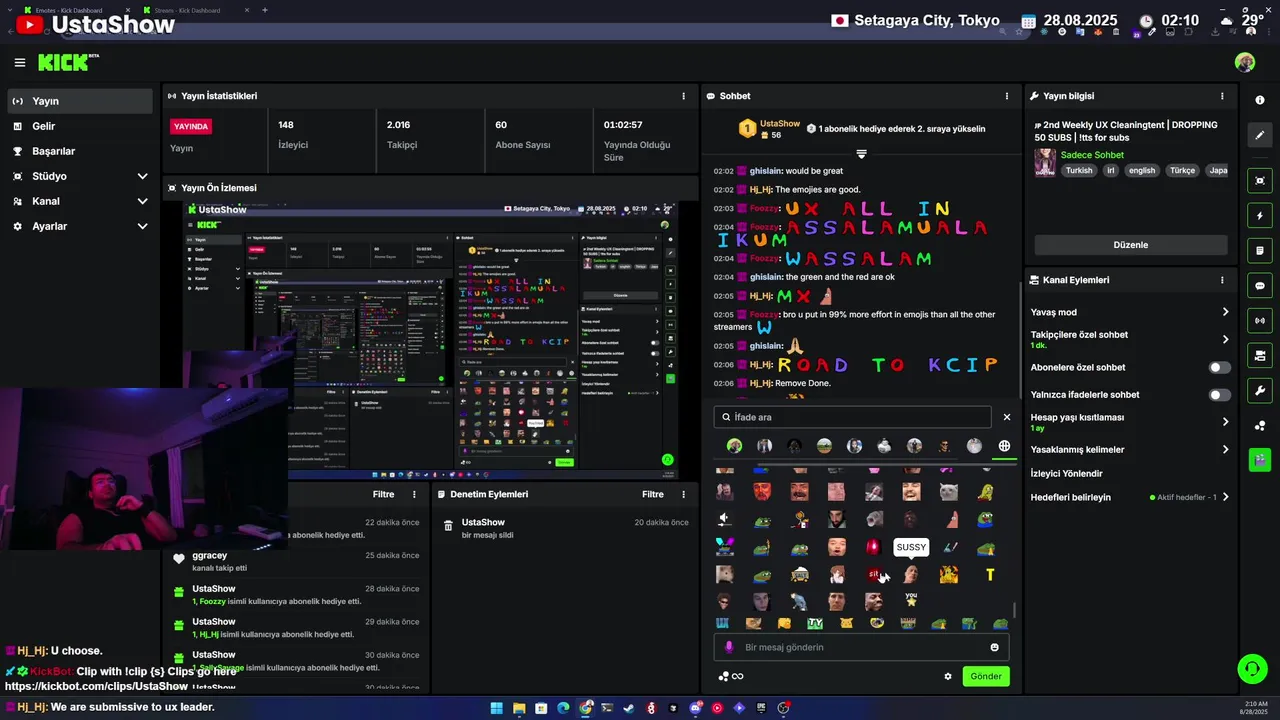Choose the first channel avatar emote tab
1280x720 pixels.
[x=734, y=446]
